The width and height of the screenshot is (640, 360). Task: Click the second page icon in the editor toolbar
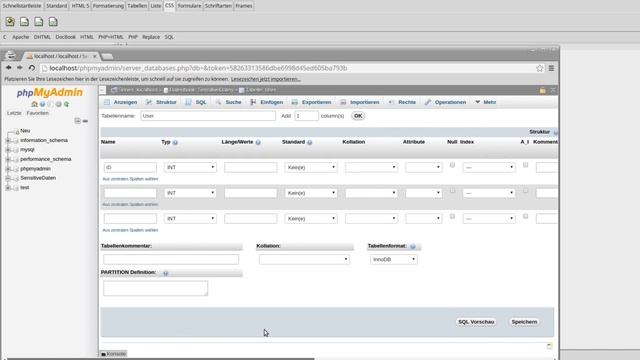click(24, 22)
